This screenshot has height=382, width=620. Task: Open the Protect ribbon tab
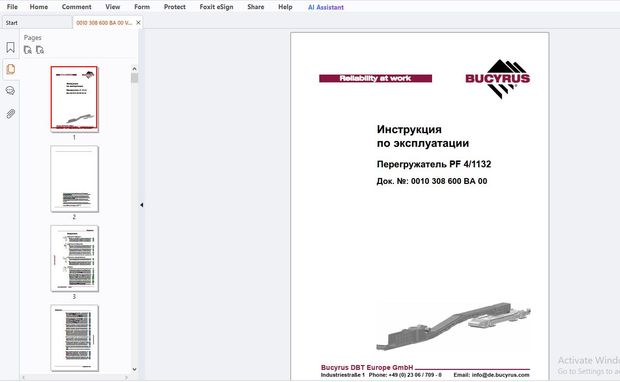(175, 7)
